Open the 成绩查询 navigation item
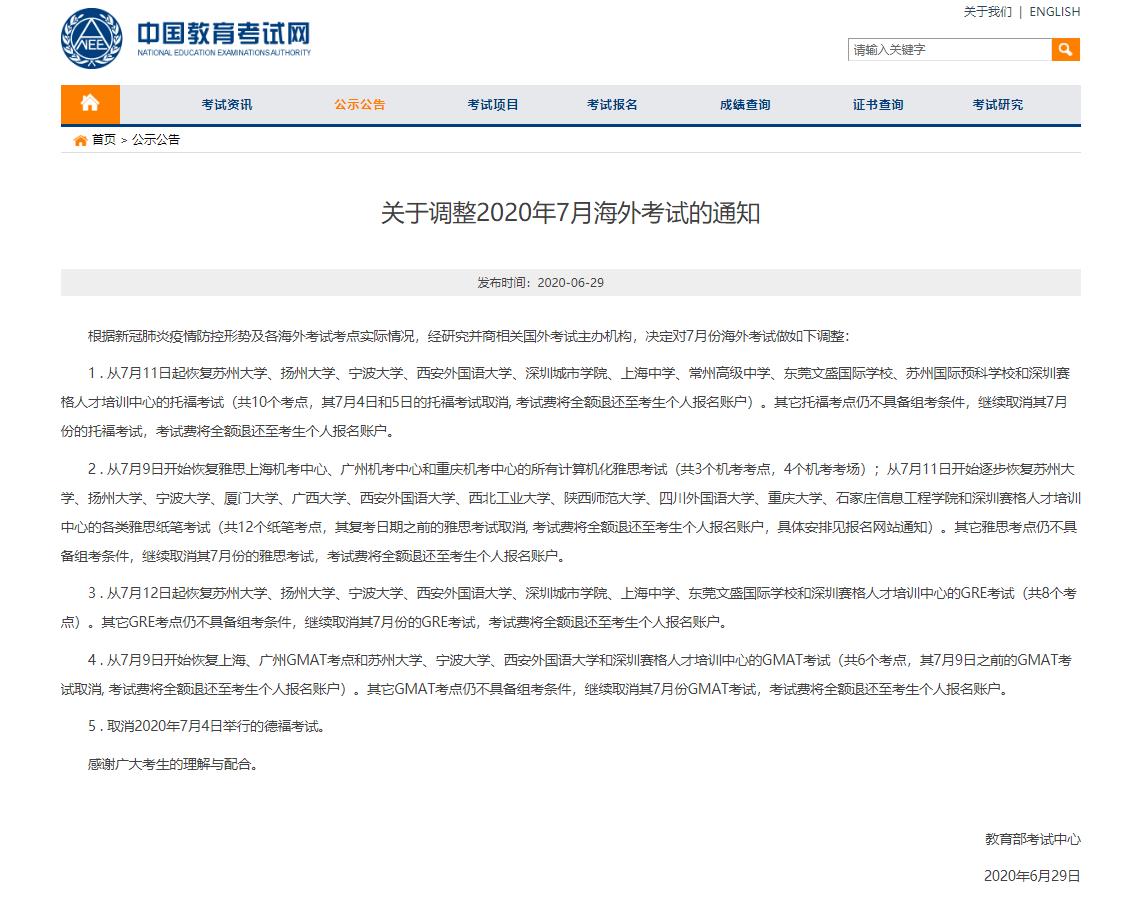This screenshot has width=1143, height=903. click(745, 105)
